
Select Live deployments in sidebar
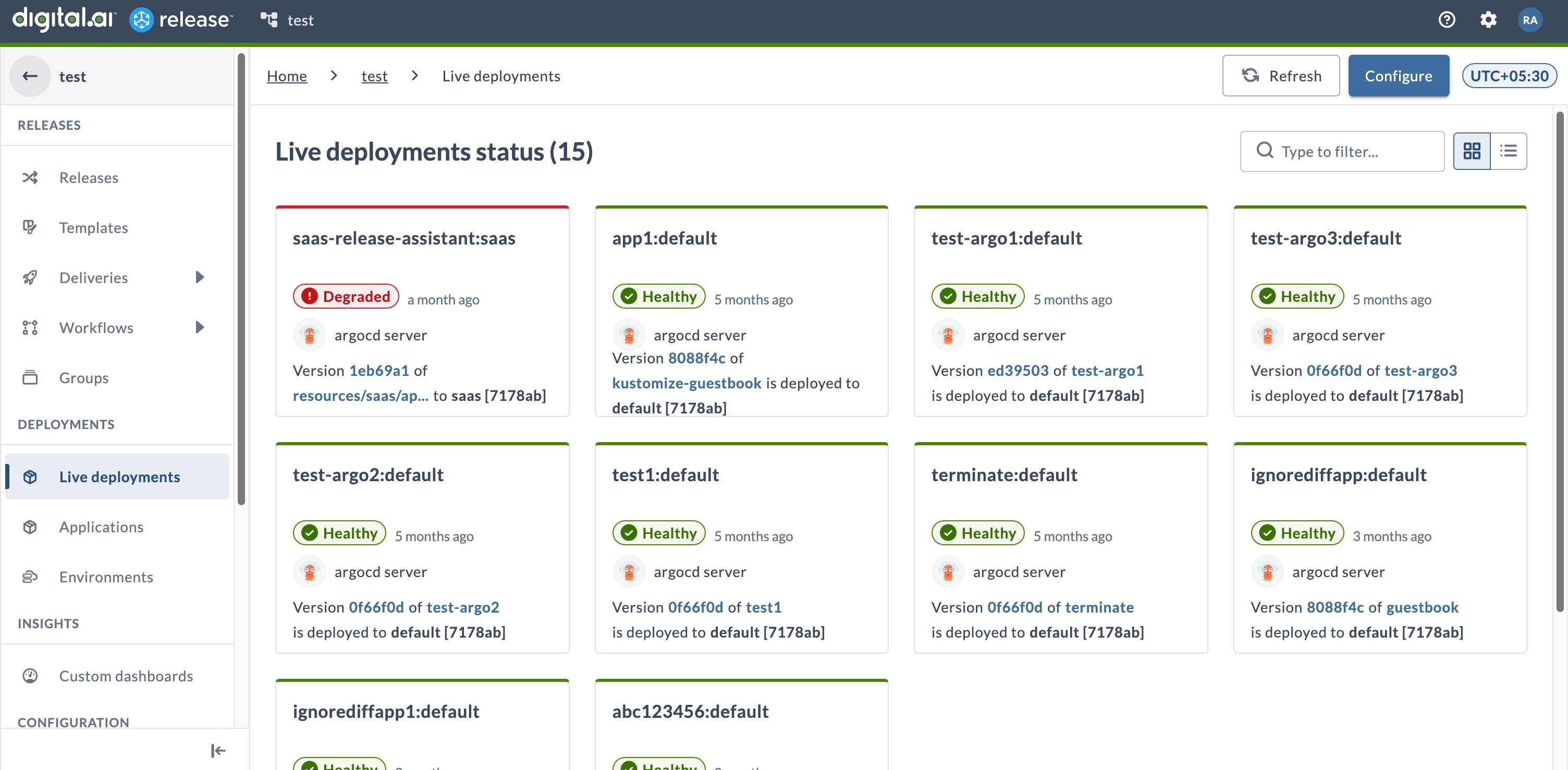pos(116,476)
